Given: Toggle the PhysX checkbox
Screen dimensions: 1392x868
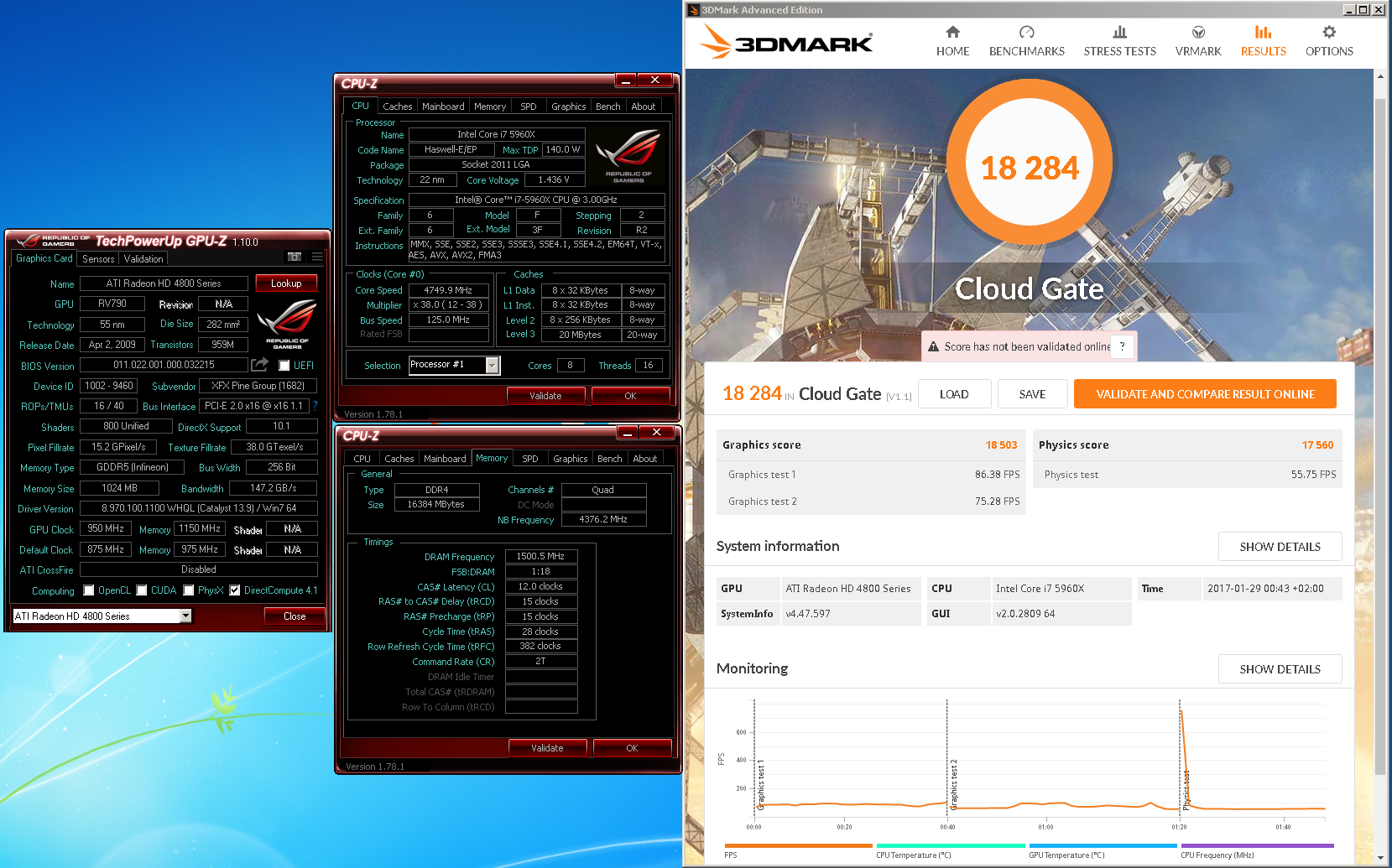Looking at the screenshot, I should [189, 590].
